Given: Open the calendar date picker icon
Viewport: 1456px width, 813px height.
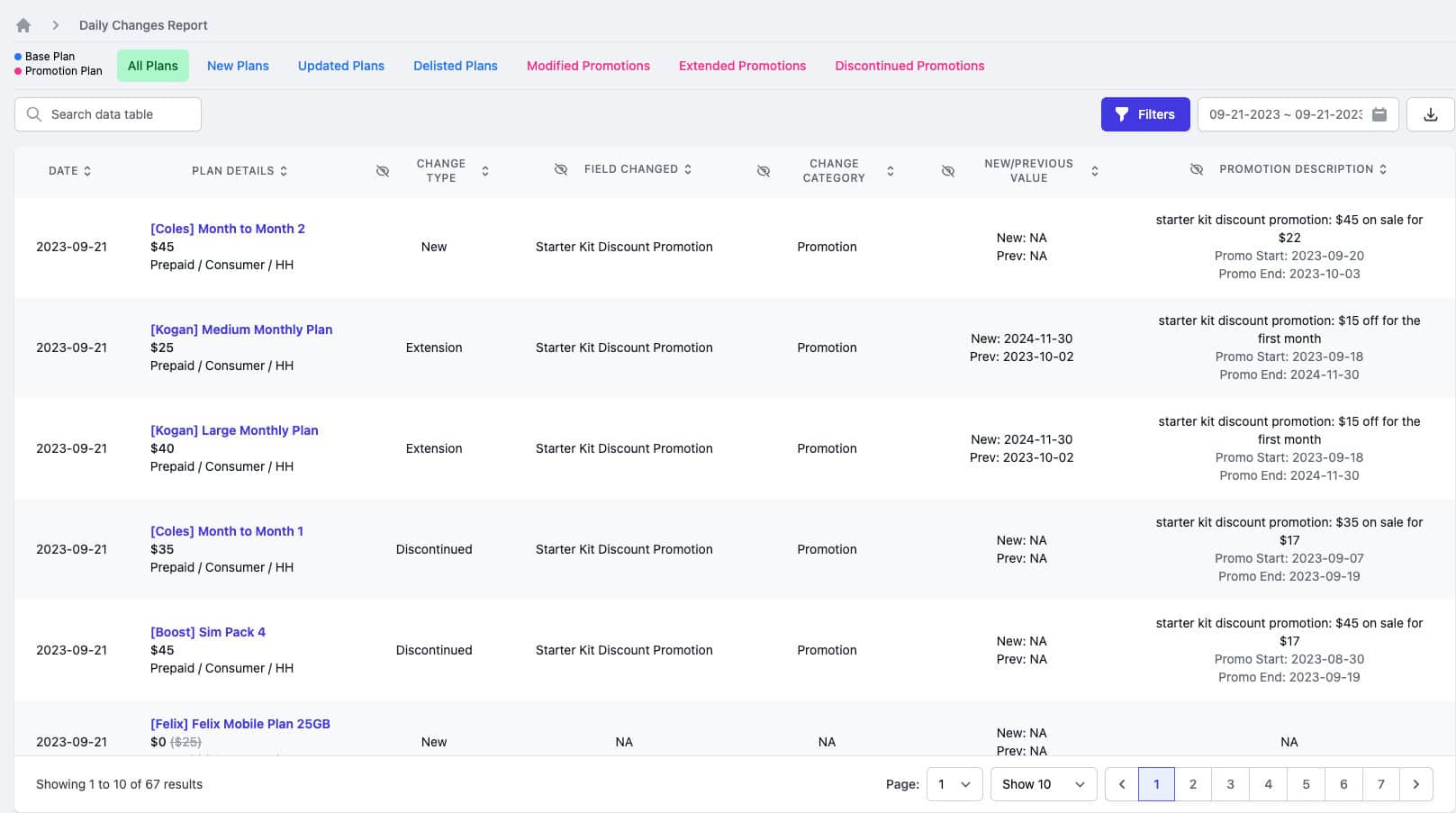Looking at the screenshot, I should (x=1379, y=114).
